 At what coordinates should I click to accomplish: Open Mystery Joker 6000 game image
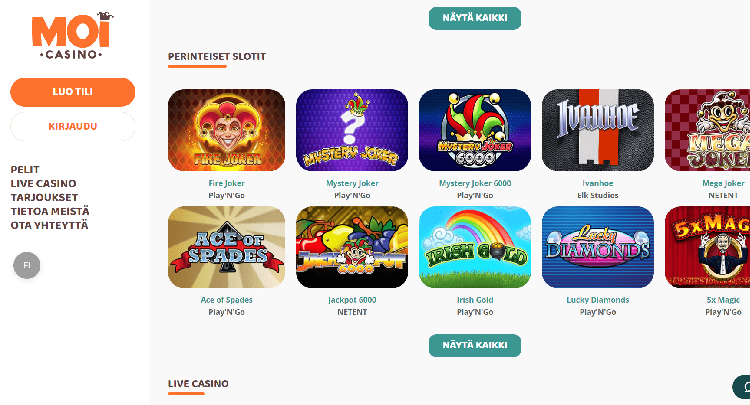pos(475,130)
